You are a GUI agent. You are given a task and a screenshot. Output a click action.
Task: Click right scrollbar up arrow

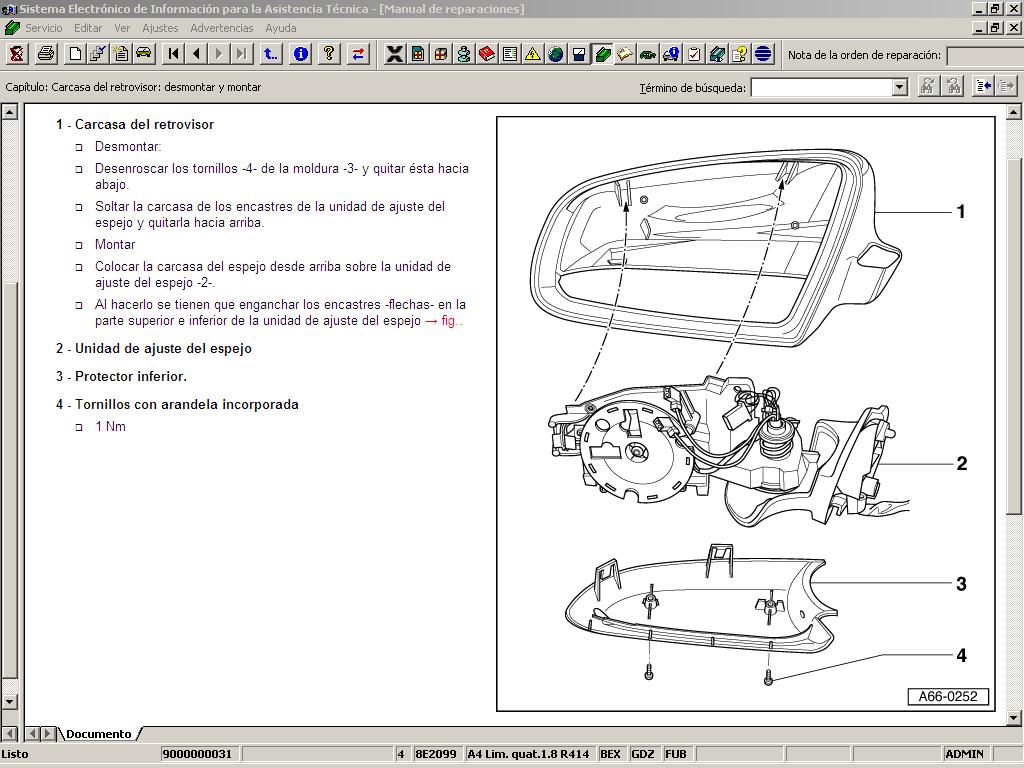(1014, 112)
